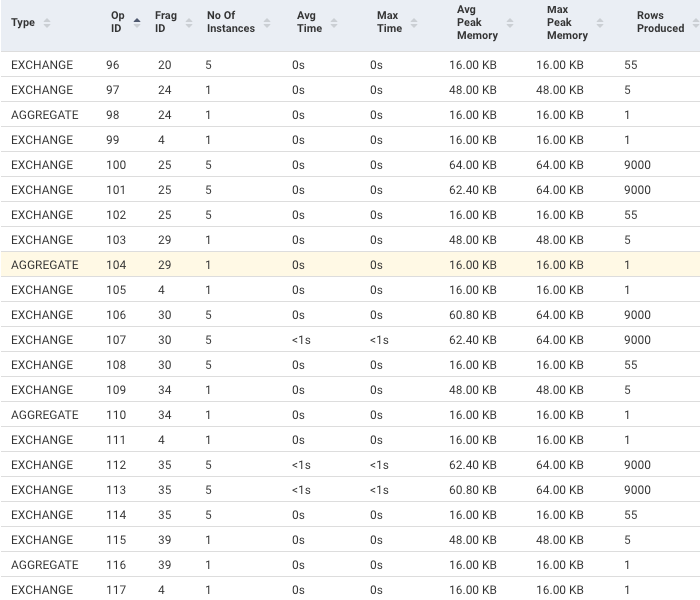Image resolution: width=700 pixels, height=600 pixels.
Task: Sort by No Of Instances arrows
Action: 267,23
